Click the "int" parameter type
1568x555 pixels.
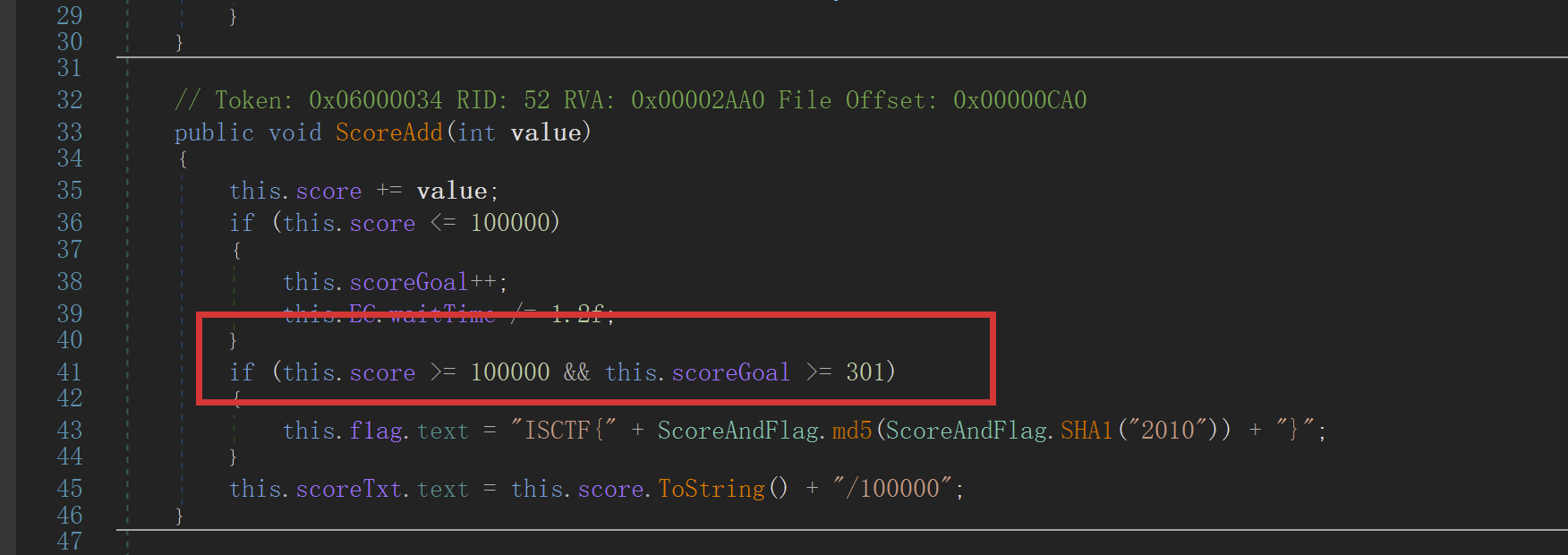(476, 132)
